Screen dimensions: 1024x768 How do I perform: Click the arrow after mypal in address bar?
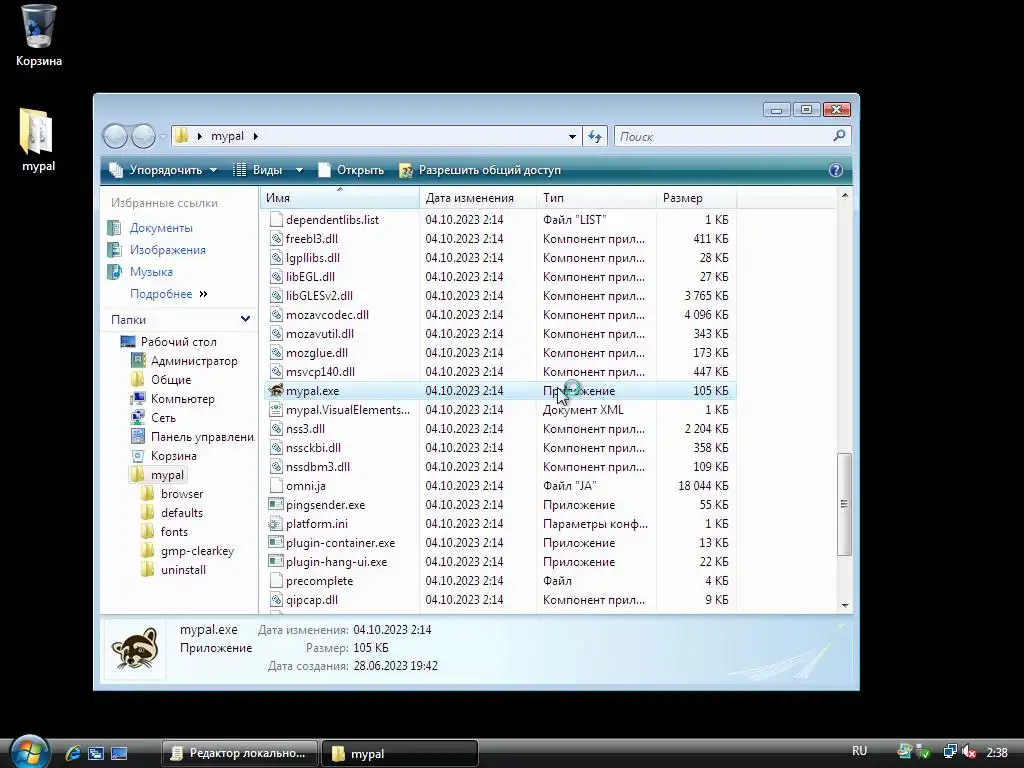tap(255, 136)
